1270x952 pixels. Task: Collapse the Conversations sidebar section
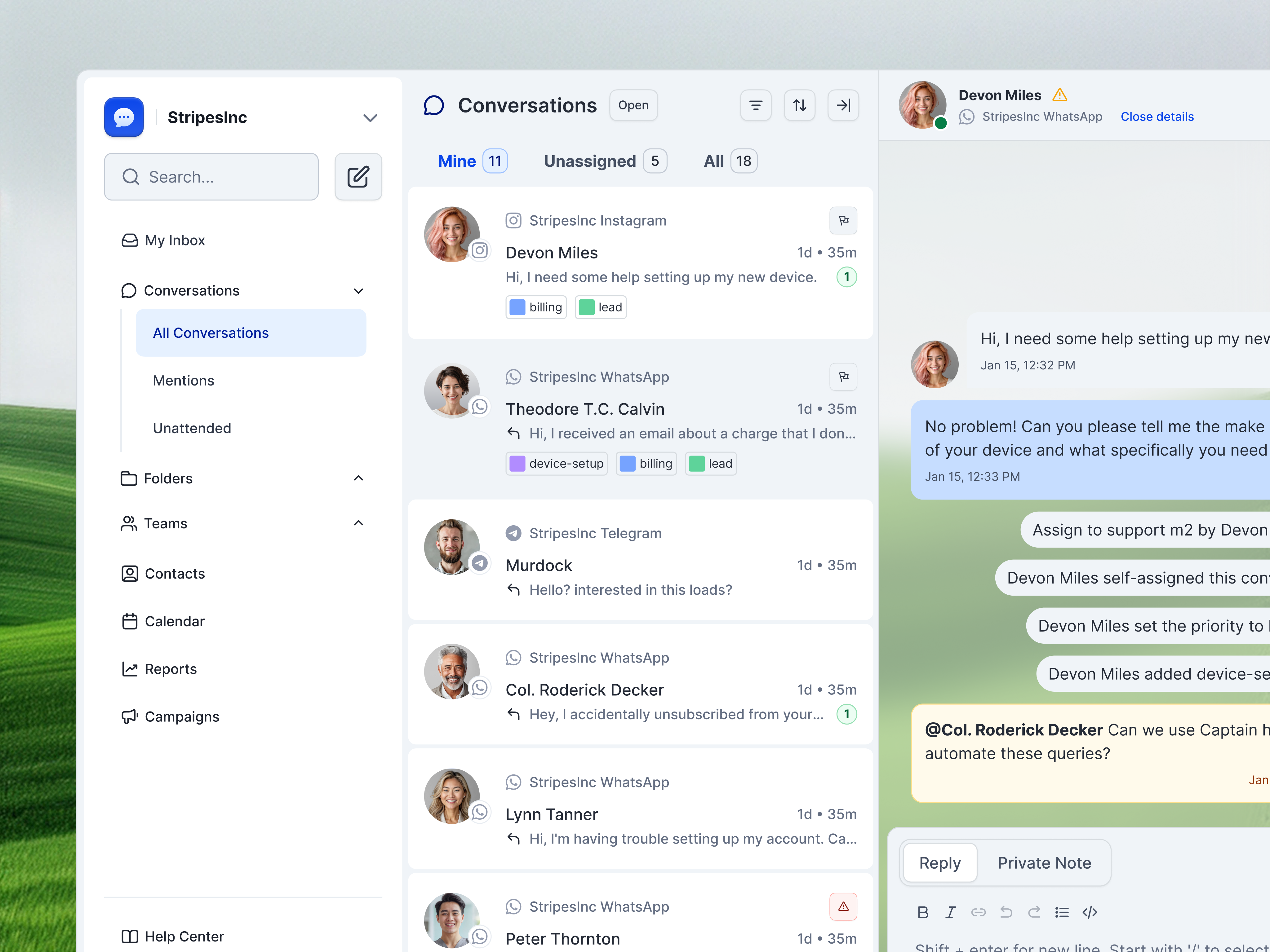tap(358, 290)
